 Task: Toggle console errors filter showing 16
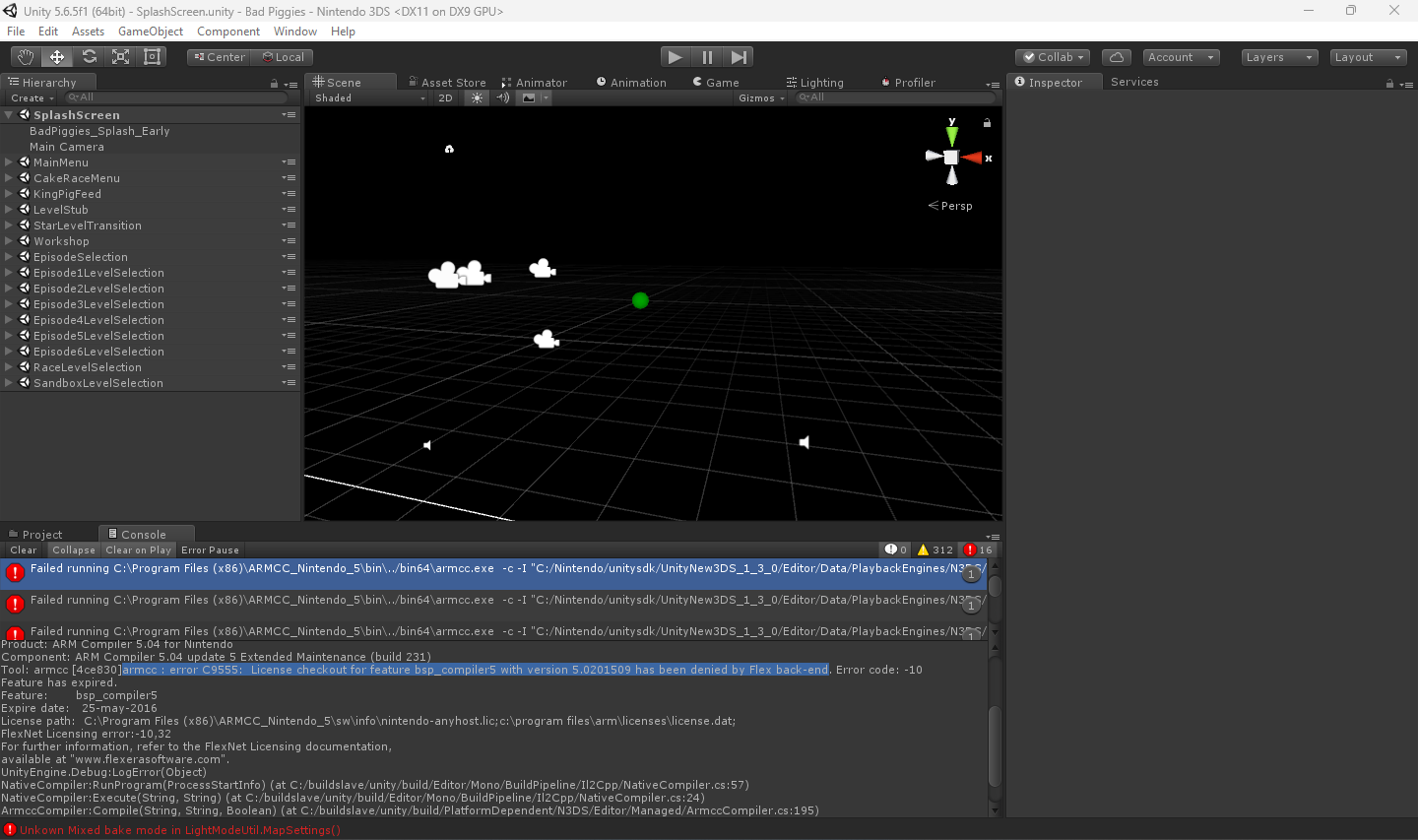pyautogui.click(x=979, y=550)
